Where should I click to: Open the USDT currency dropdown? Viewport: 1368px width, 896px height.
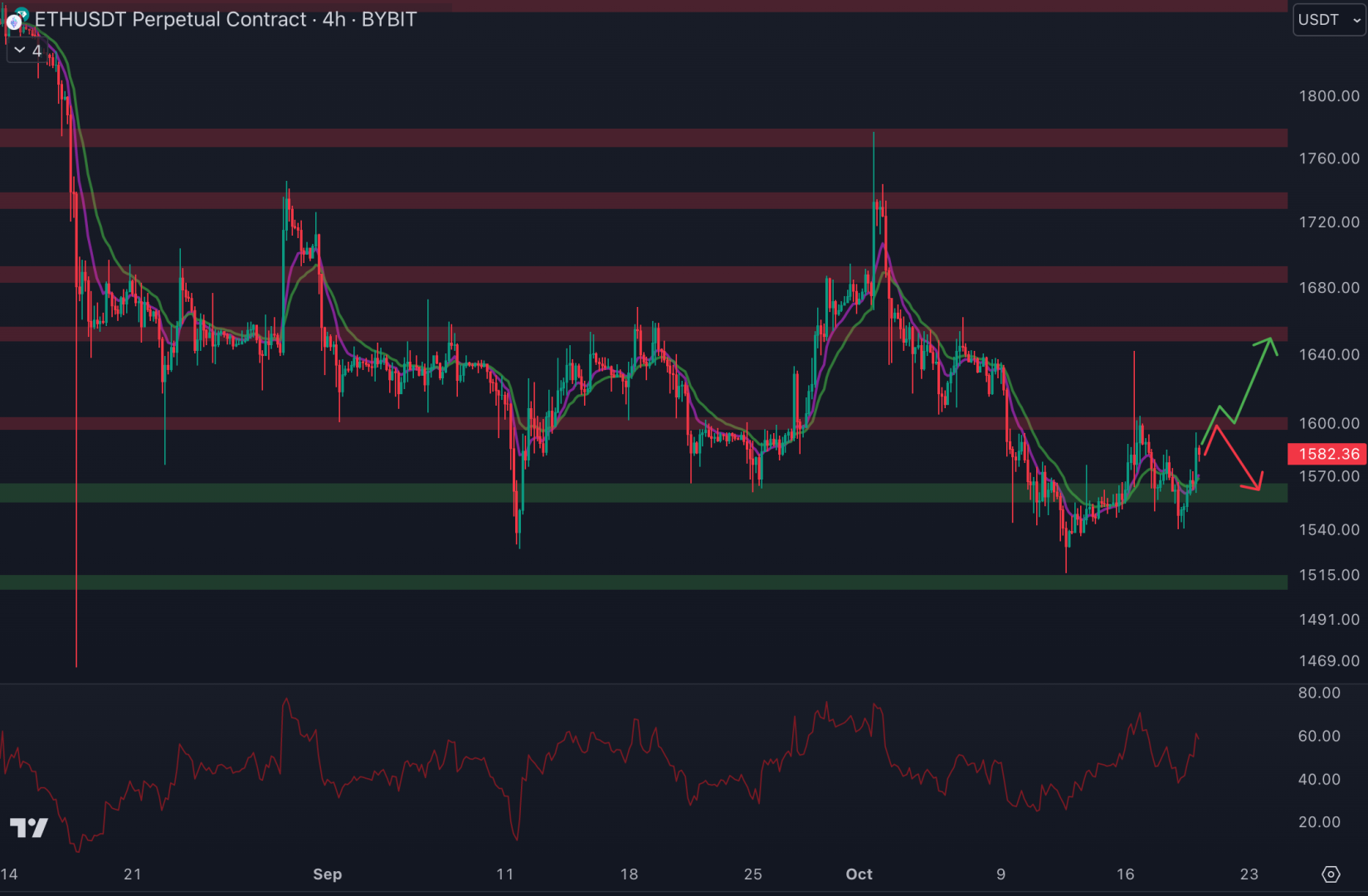(x=1329, y=20)
